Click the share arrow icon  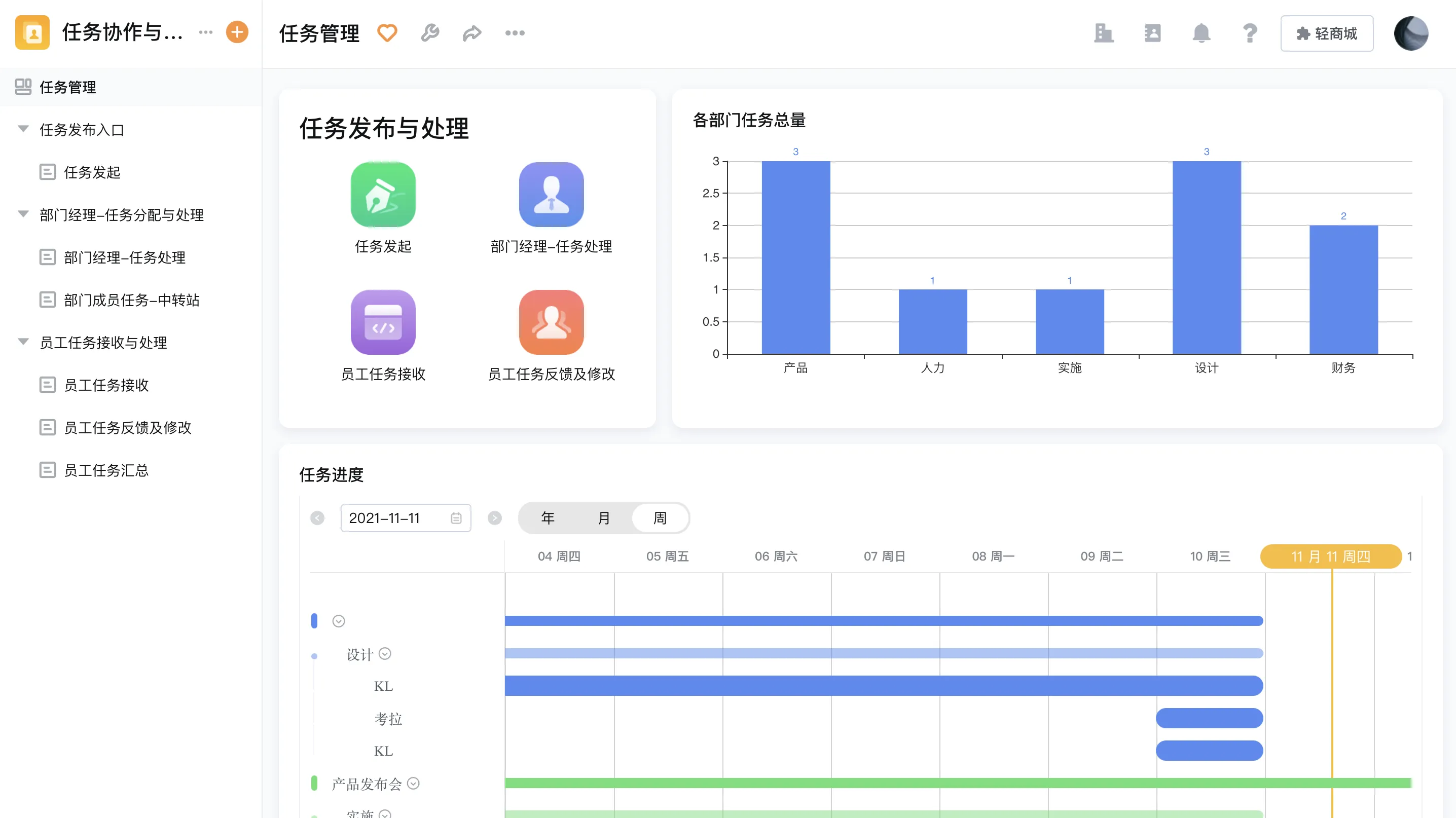point(472,33)
